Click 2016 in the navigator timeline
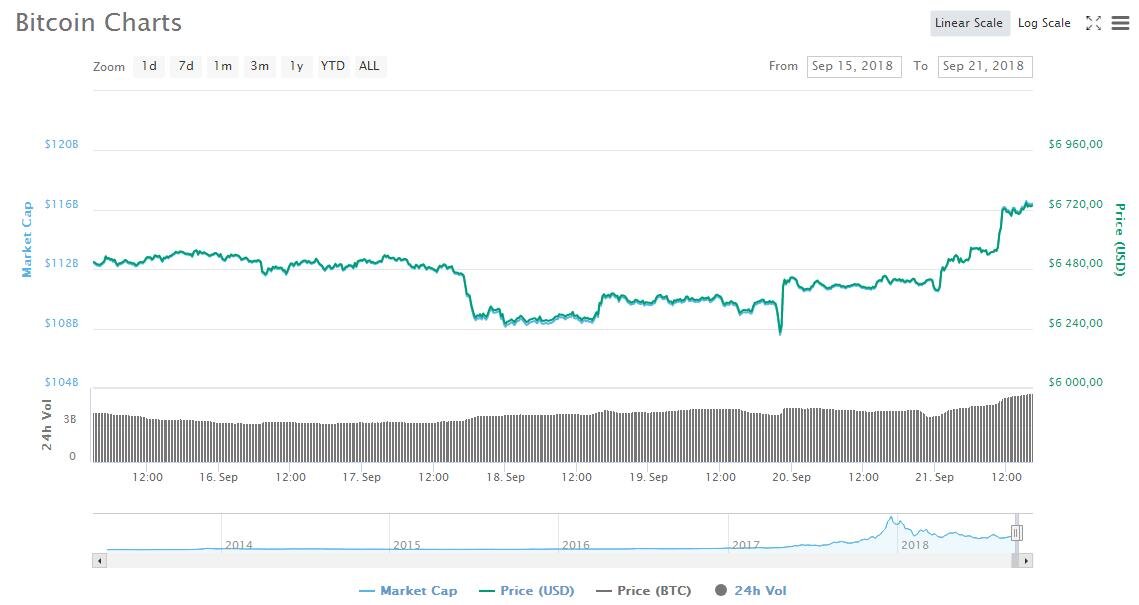This screenshot has height=605, width=1139. pos(575,545)
